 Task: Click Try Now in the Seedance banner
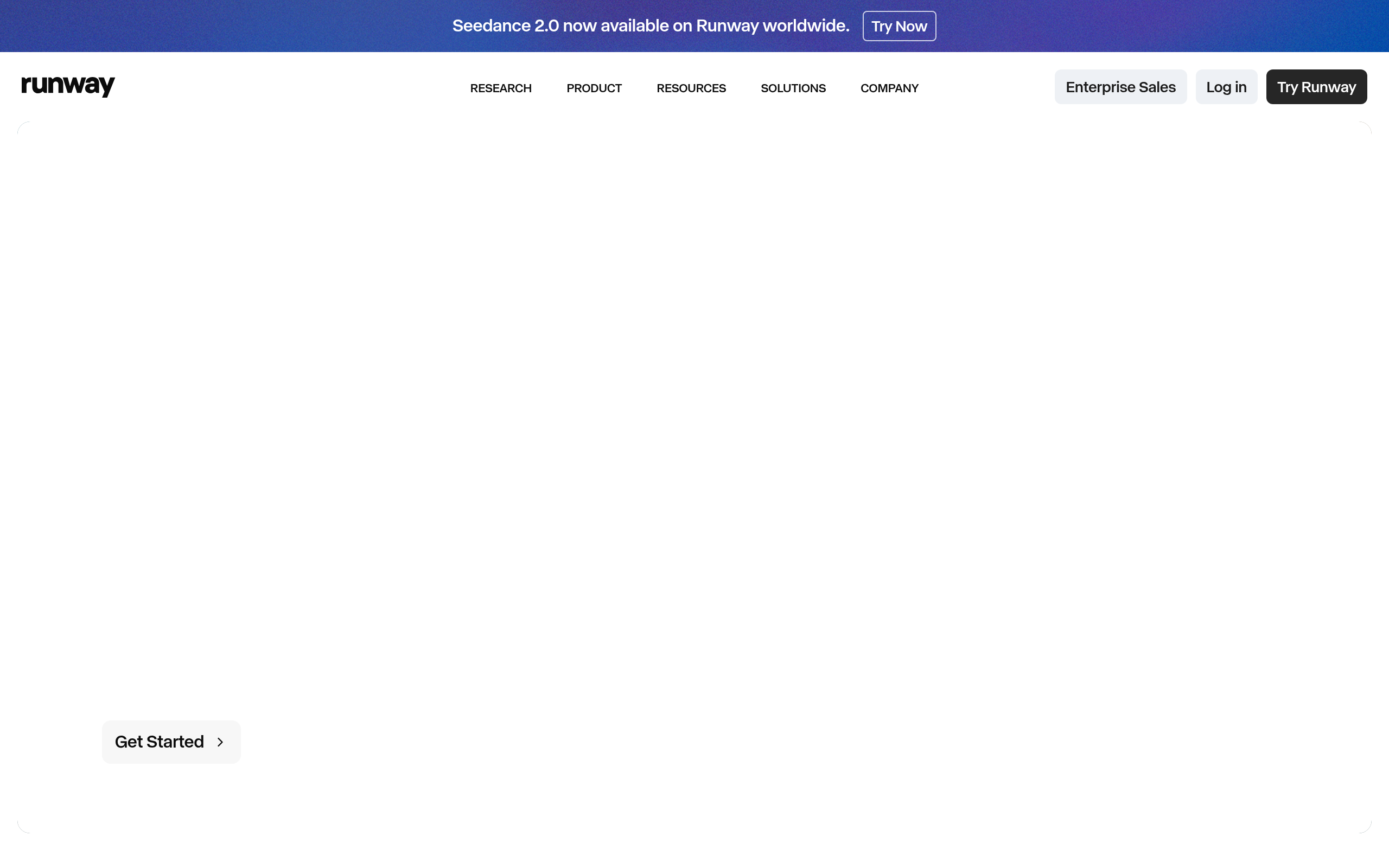point(899,26)
